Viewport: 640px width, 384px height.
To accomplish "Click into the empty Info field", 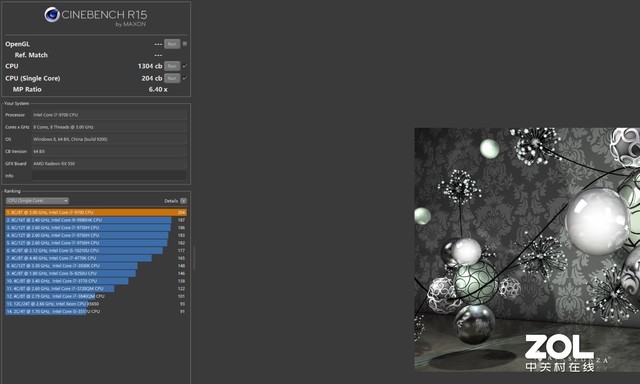I will point(109,176).
